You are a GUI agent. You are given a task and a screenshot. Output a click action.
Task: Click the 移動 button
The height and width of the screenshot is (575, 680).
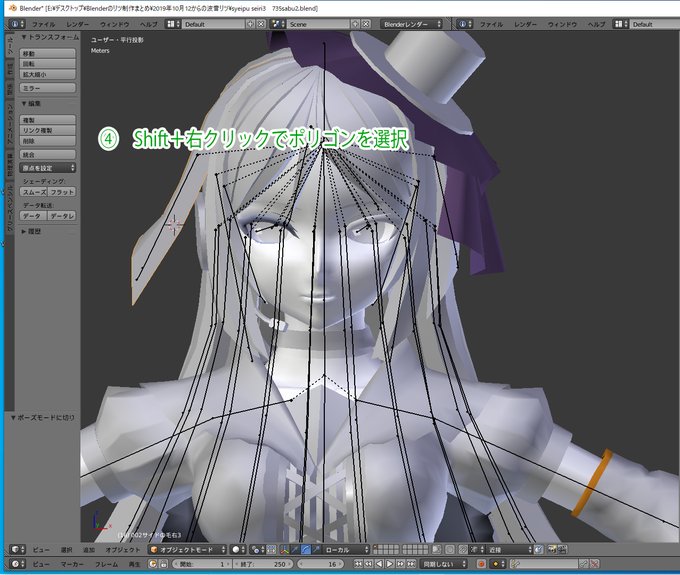[47, 53]
